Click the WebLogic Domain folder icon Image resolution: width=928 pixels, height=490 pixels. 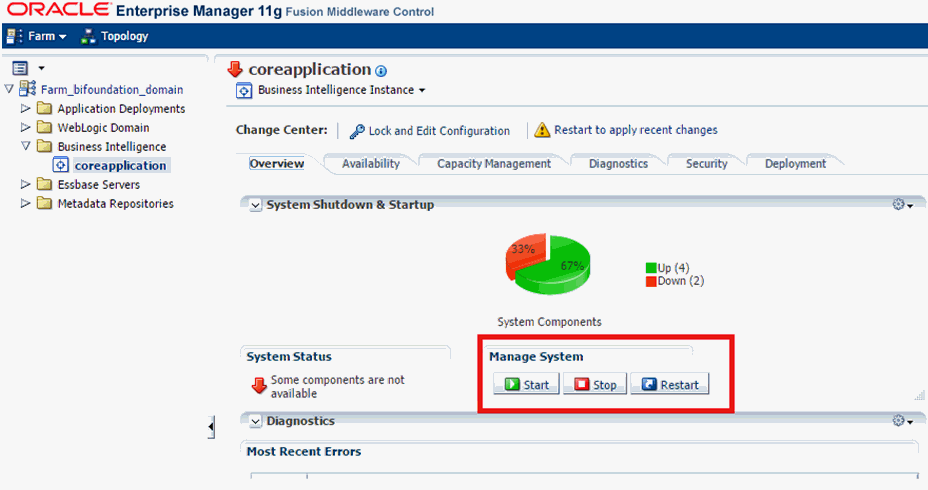[x=44, y=127]
